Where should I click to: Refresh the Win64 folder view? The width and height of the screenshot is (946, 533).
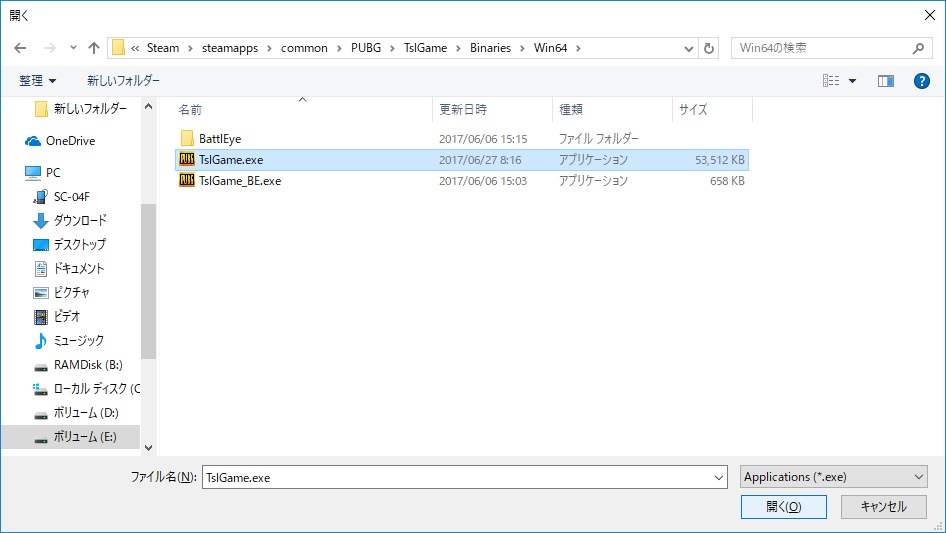709,48
